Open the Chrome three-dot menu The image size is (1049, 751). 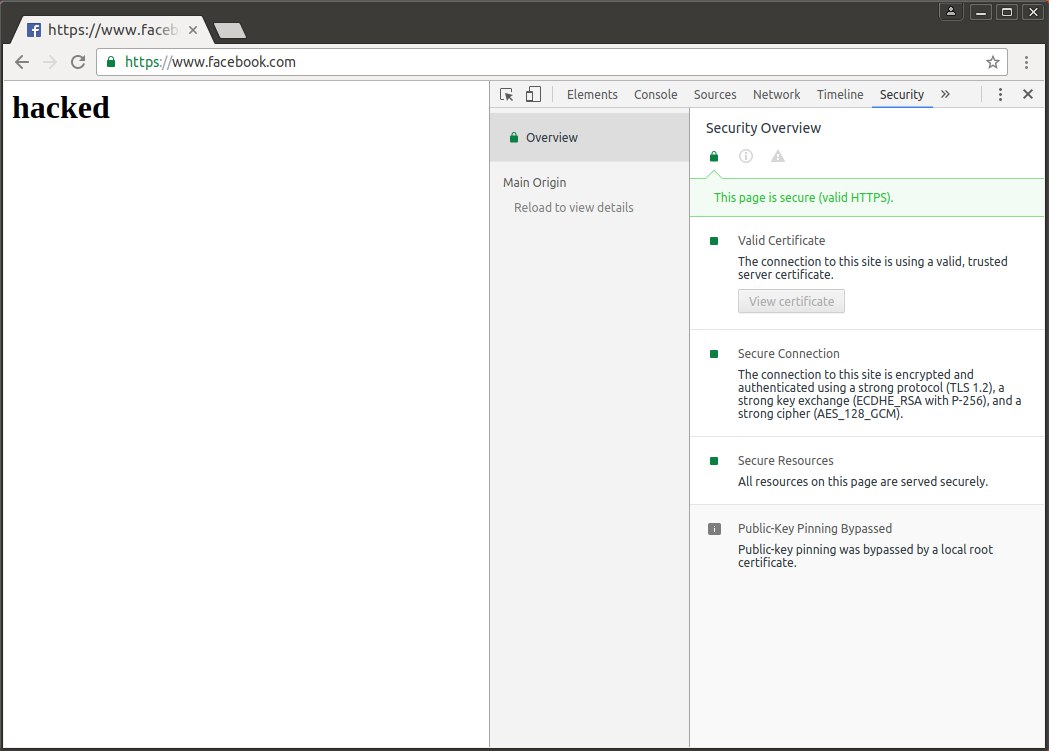point(1026,62)
